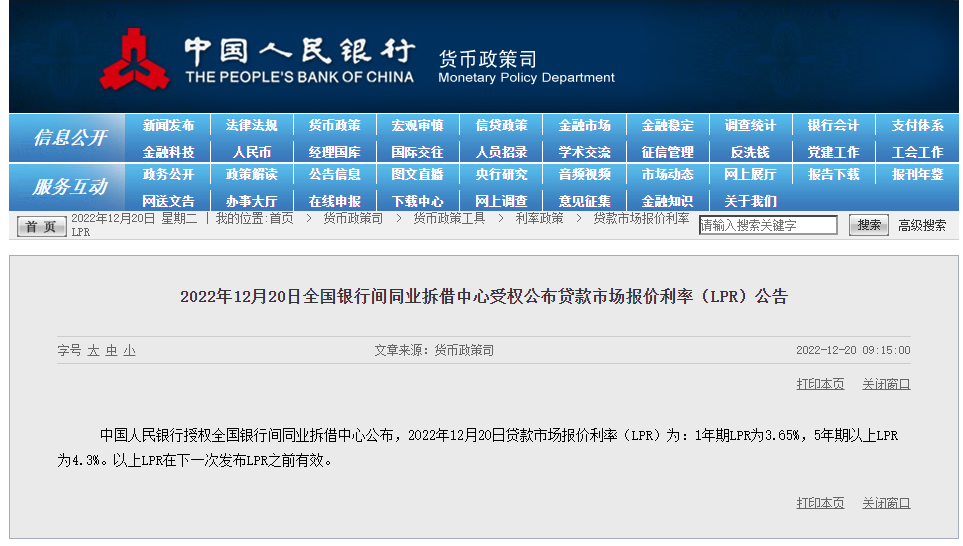Go to 利率政策 breadcrumb link
This screenshot has width=963, height=546.
coord(539,219)
